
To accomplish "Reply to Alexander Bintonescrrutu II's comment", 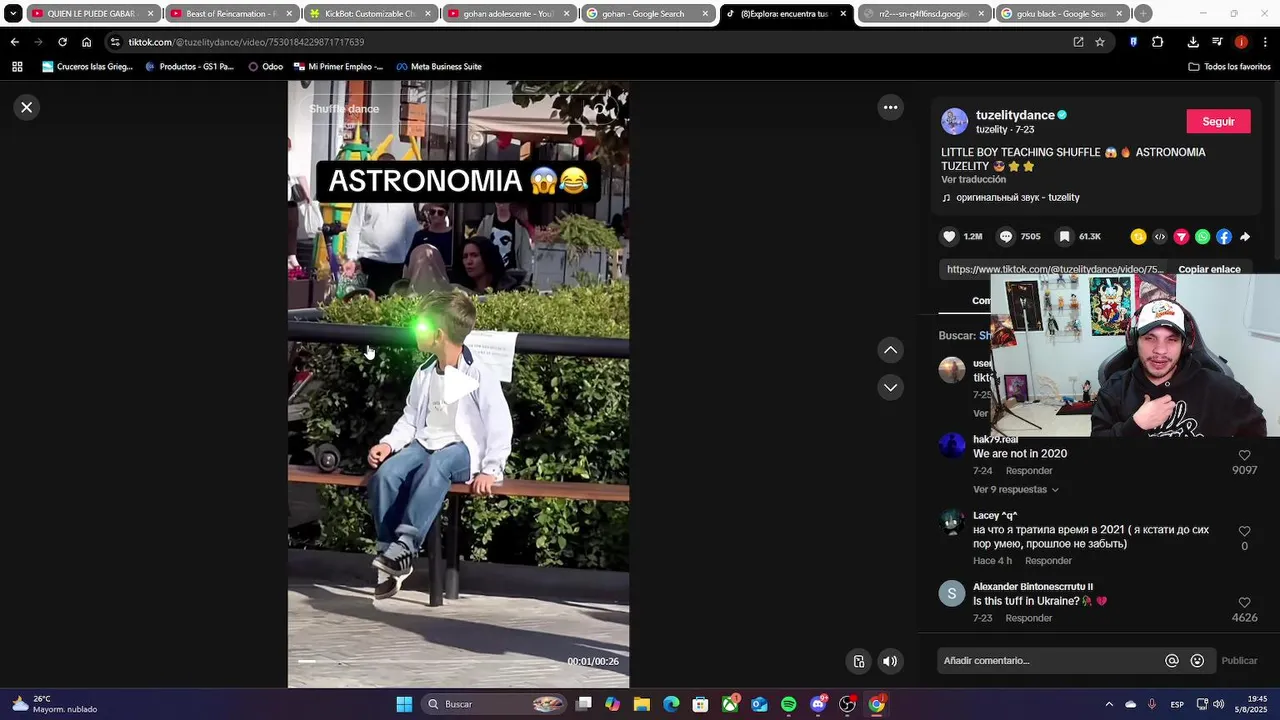I will coord(1029,618).
